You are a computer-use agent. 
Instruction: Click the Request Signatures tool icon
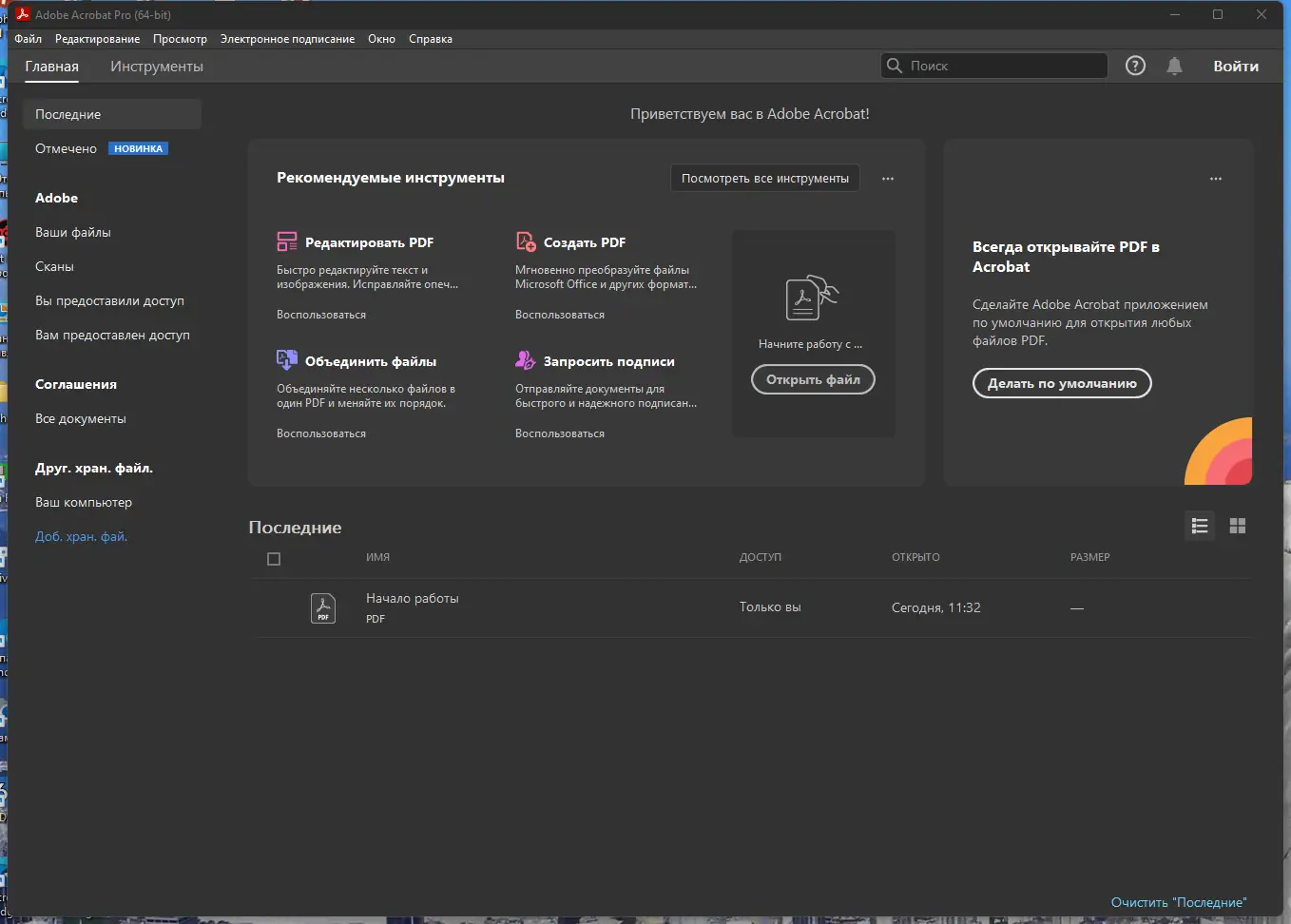tap(526, 360)
